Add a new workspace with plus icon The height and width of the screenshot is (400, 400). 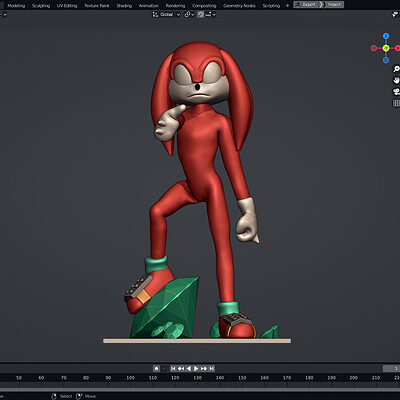[288, 6]
